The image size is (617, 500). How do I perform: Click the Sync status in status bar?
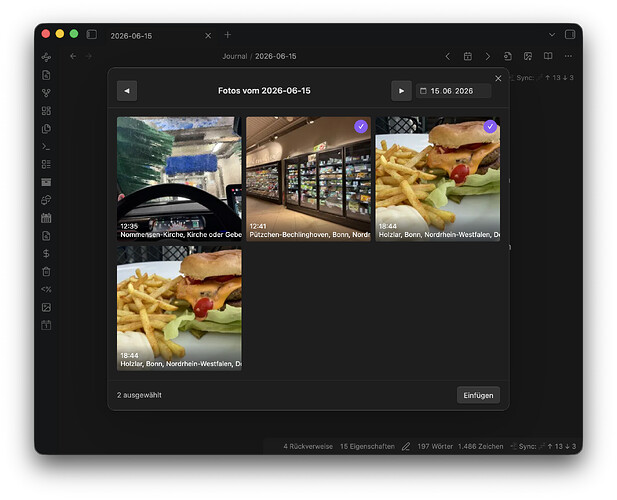pyautogui.click(x=543, y=446)
